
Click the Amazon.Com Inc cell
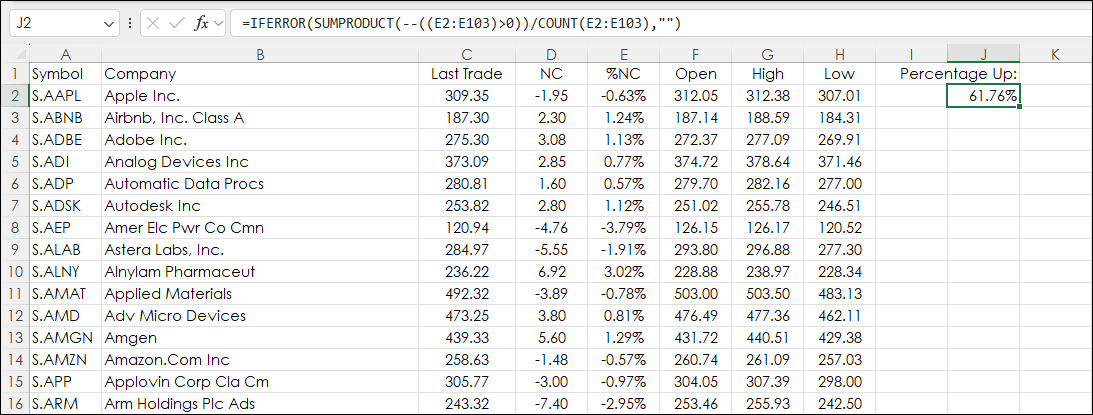click(260, 360)
